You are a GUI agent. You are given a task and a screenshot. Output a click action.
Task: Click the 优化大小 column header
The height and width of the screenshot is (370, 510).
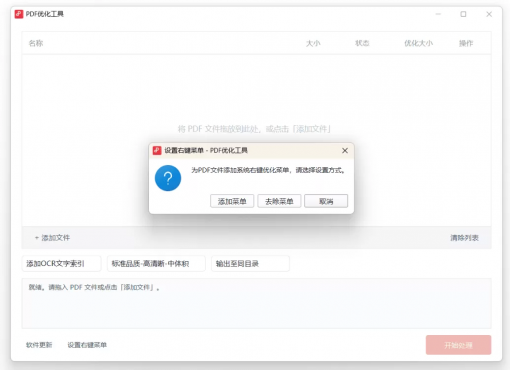[x=418, y=43]
